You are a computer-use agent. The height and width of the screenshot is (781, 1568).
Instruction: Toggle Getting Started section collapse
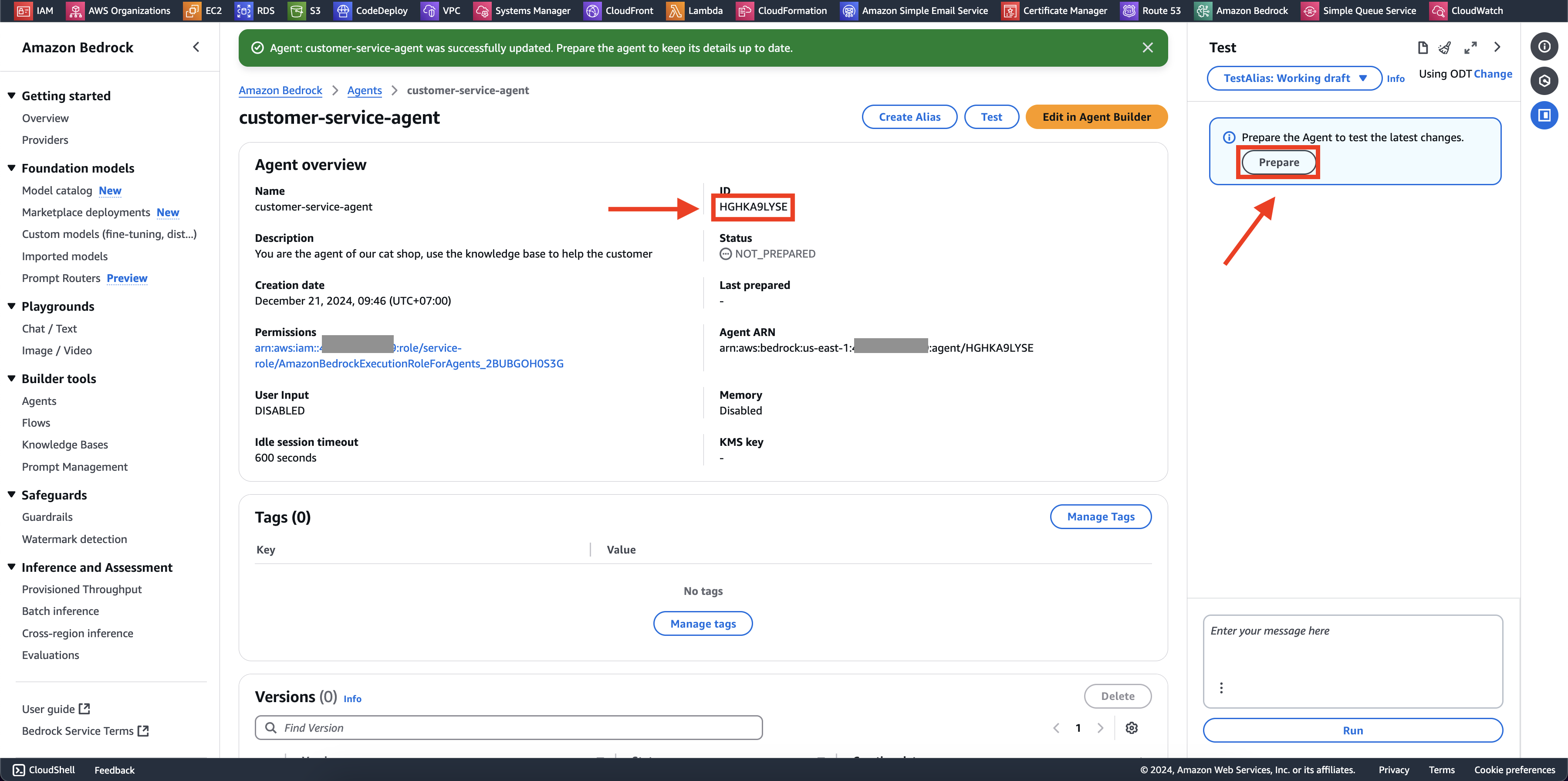[x=10, y=96]
